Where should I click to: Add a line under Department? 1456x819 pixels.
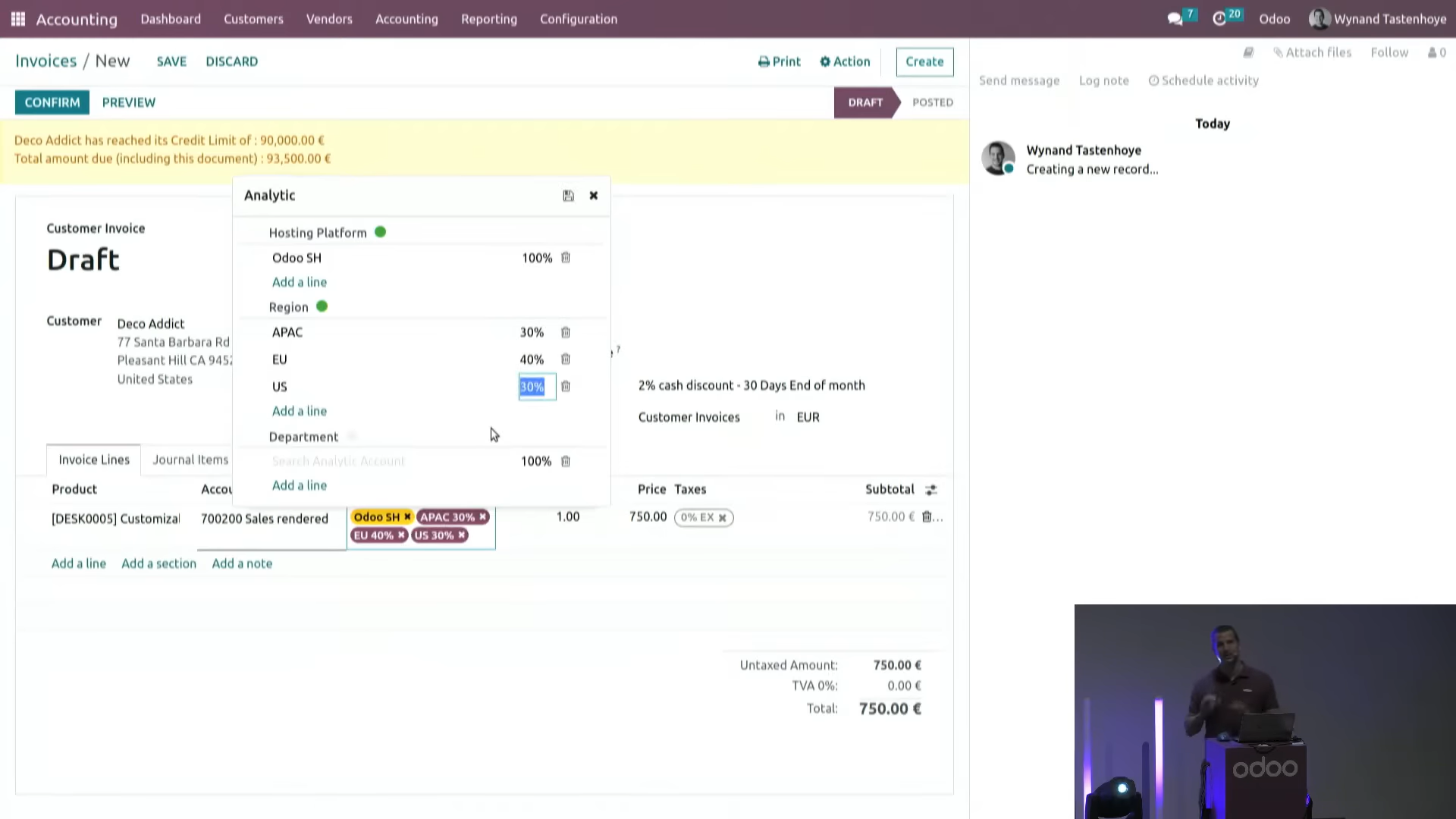tap(300, 485)
